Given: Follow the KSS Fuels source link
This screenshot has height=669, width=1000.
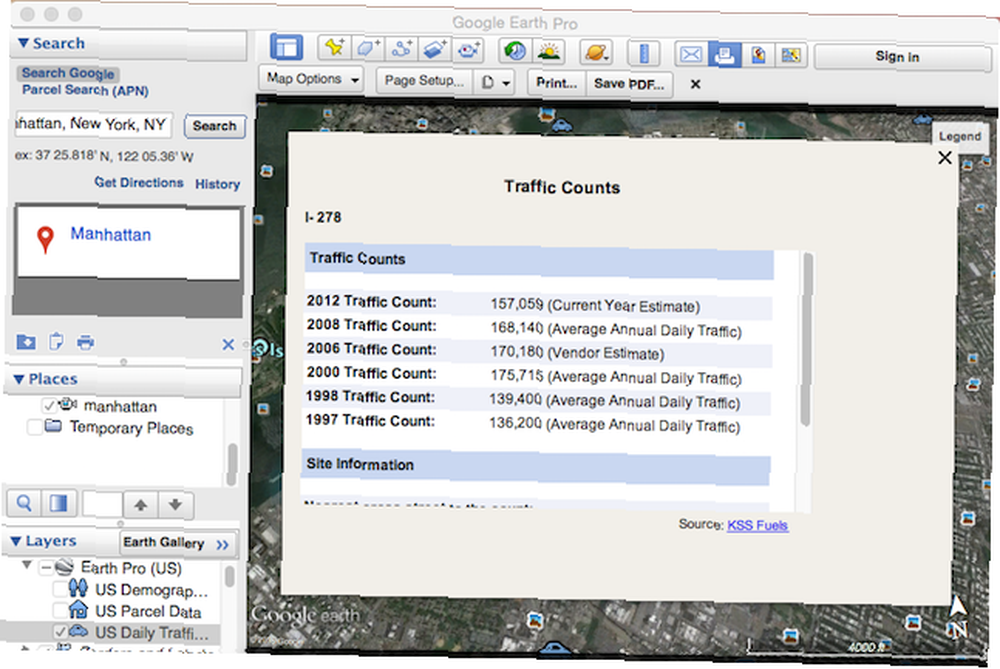Looking at the screenshot, I should (x=758, y=525).
